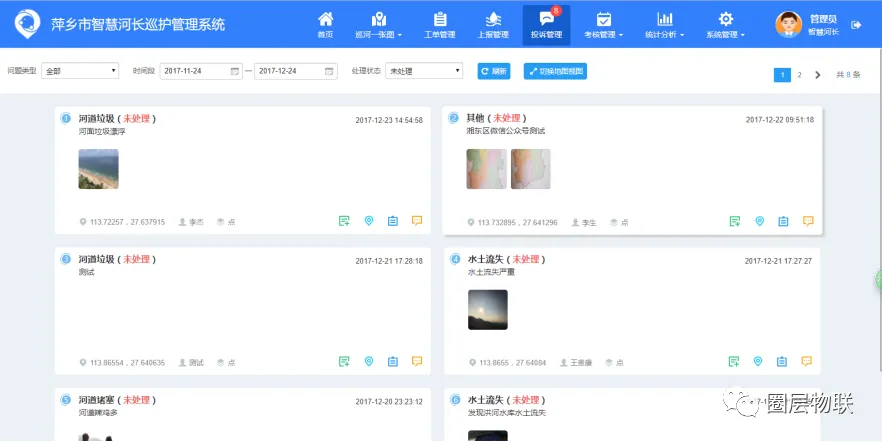Go to 工单管理 in top navigation
882x443 pixels.
click(x=439, y=25)
